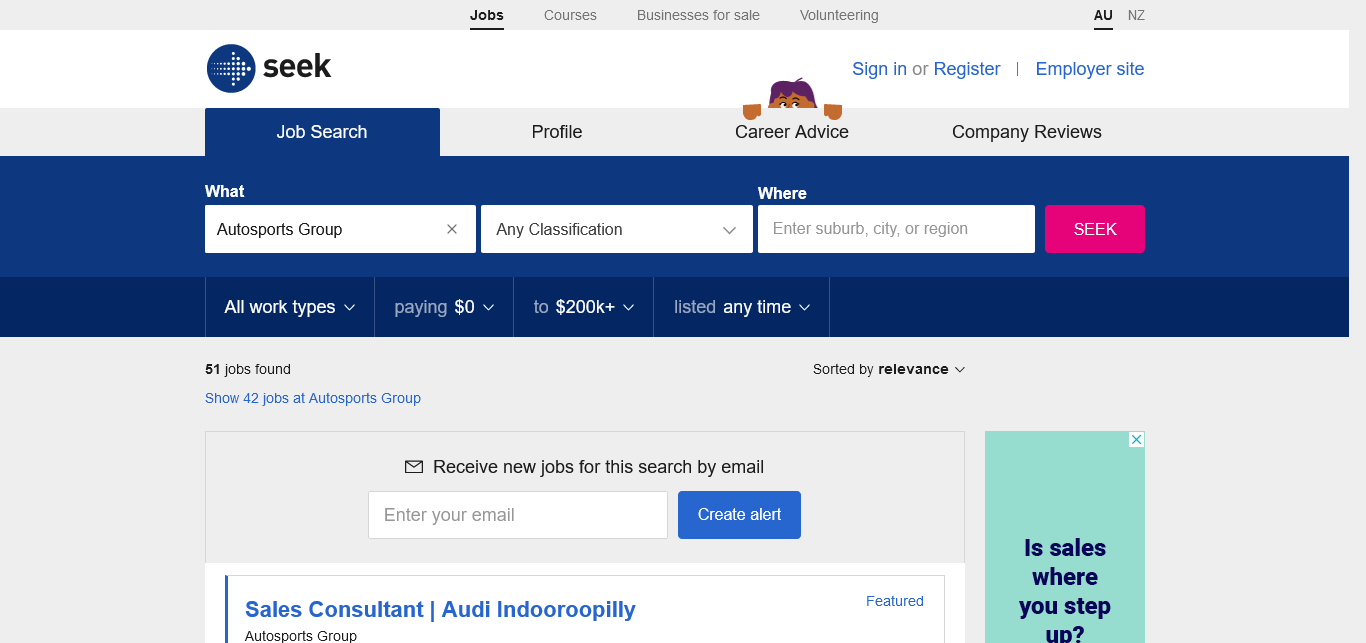Expand the listed any time filter
1366x643 pixels.
click(x=741, y=307)
